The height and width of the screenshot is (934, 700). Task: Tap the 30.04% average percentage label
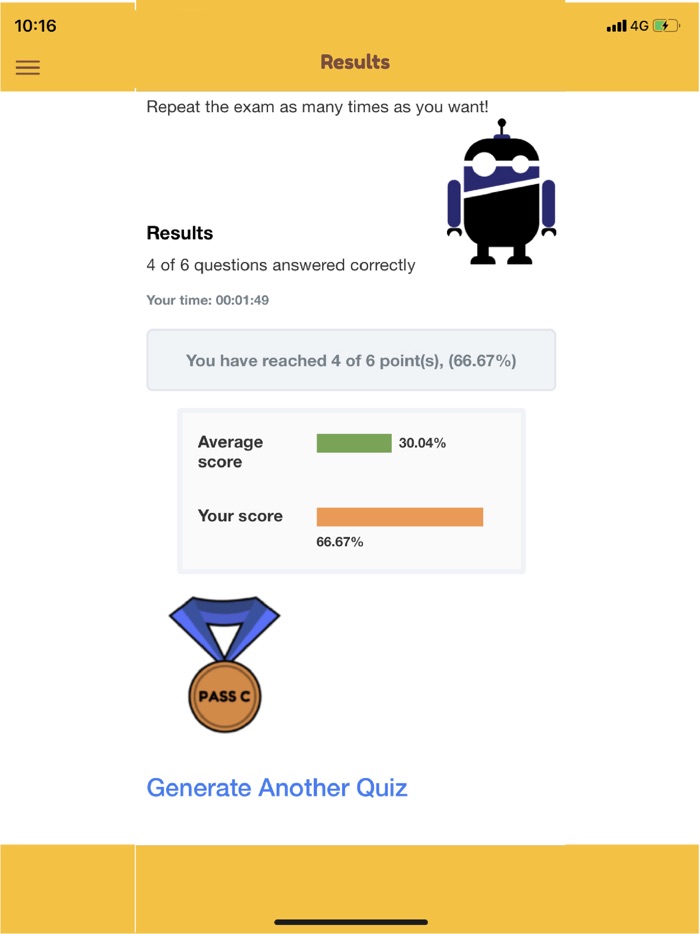[x=422, y=443]
